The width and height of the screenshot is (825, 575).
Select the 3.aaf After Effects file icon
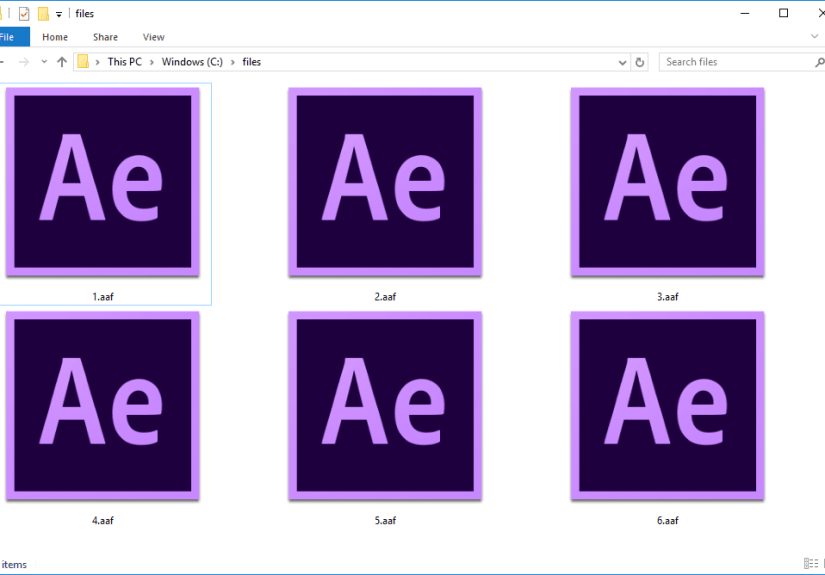(x=667, y=182)
